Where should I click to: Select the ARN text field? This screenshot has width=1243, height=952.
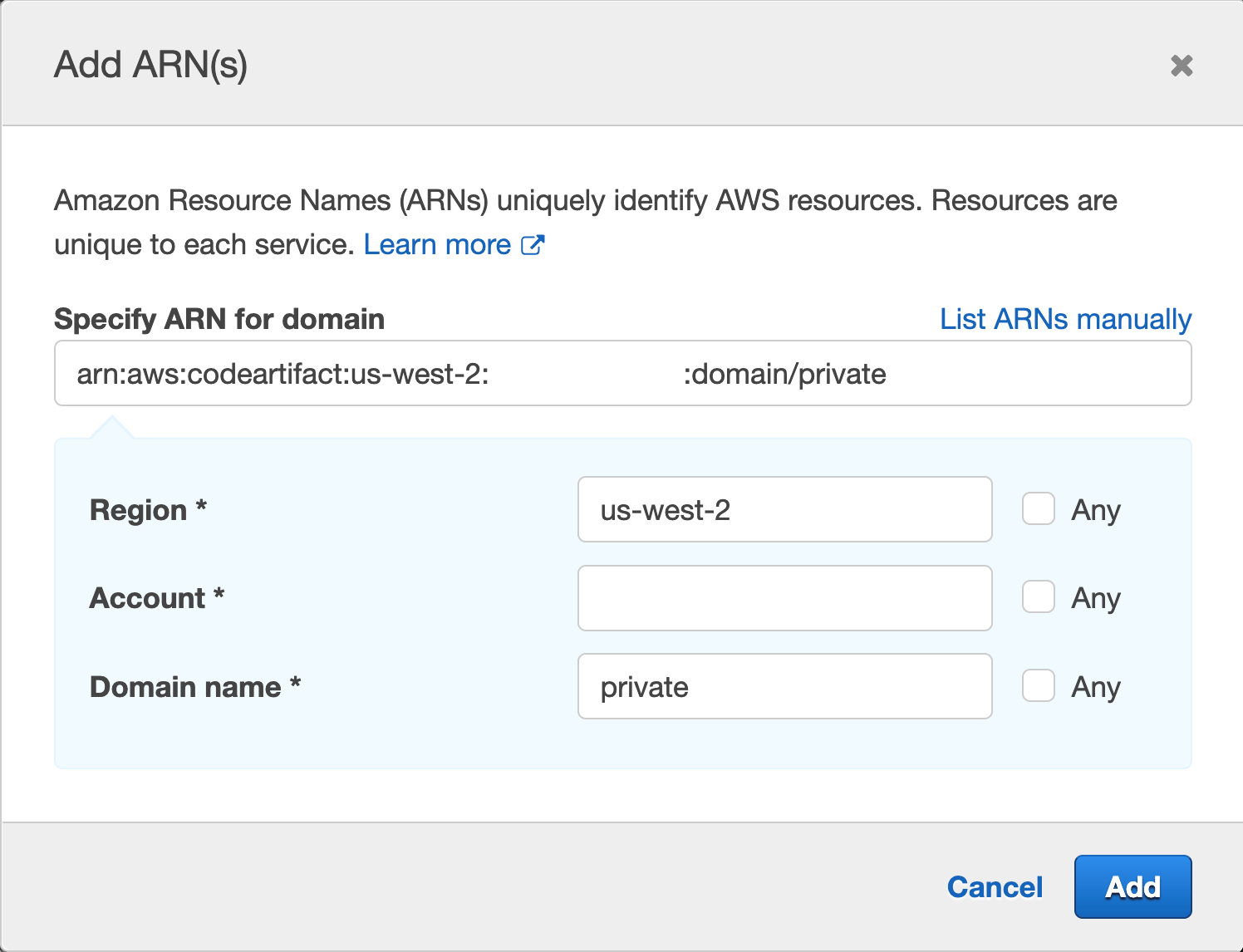[x=621, y=373]
